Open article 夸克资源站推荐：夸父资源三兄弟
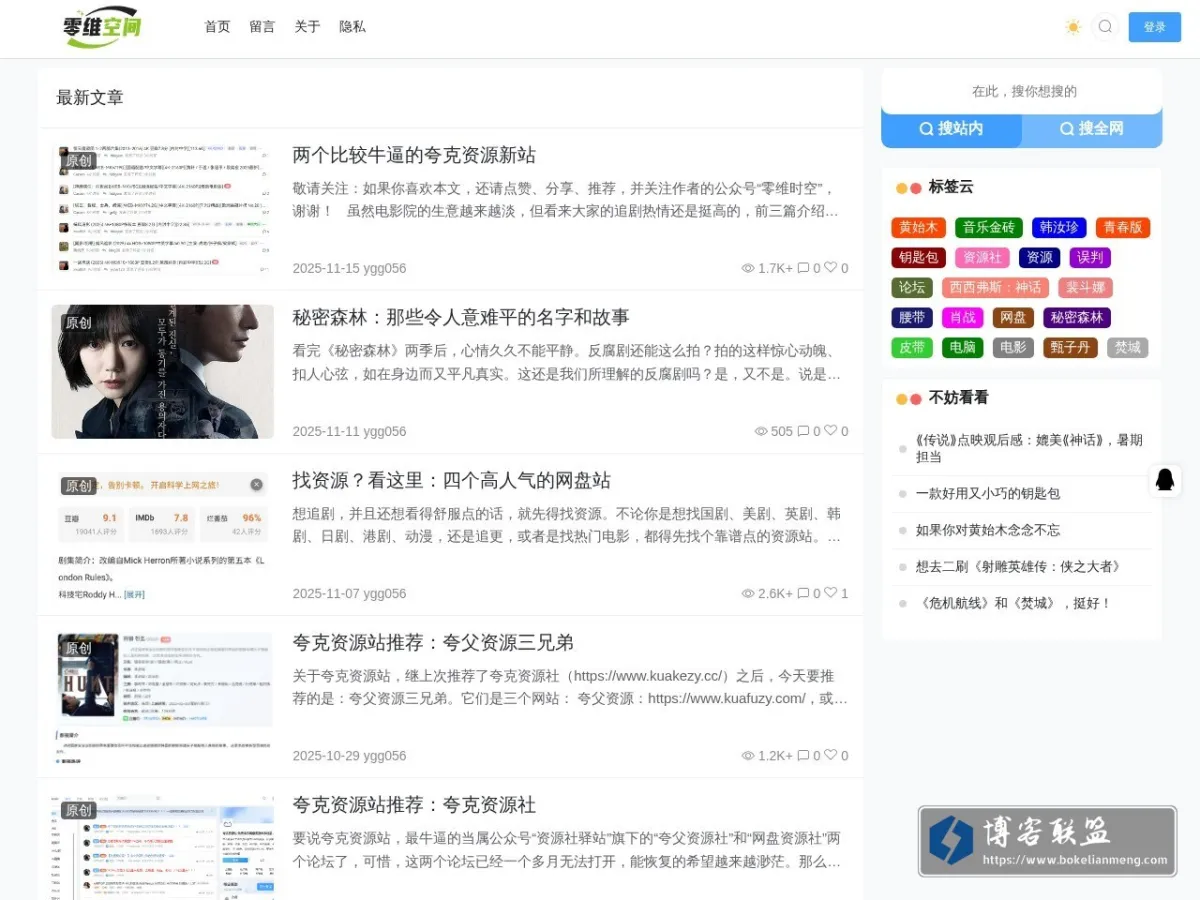The width and height of the screenshot is (1200, 900). 433,643
